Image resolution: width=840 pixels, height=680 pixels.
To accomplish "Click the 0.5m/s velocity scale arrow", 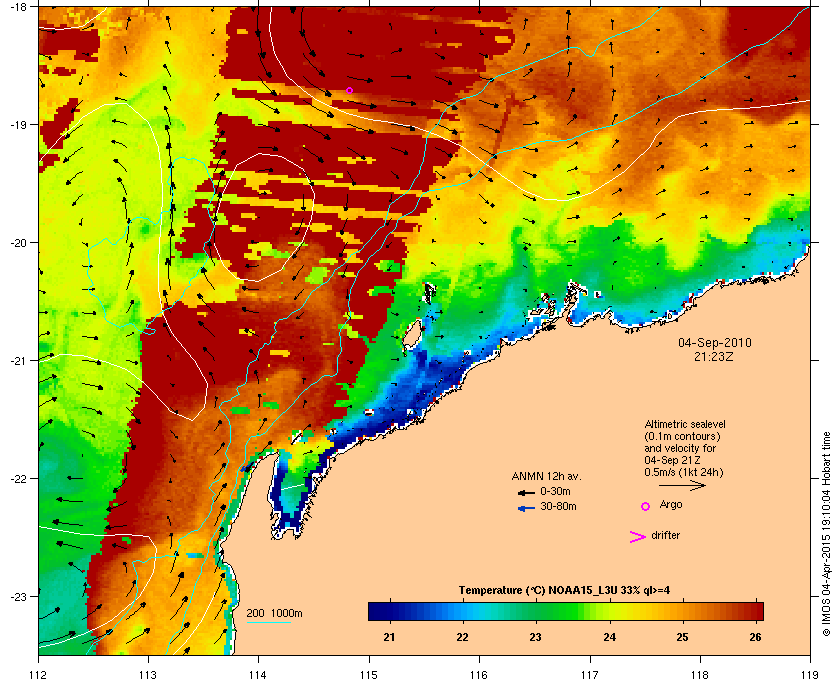I will [682, 485].
